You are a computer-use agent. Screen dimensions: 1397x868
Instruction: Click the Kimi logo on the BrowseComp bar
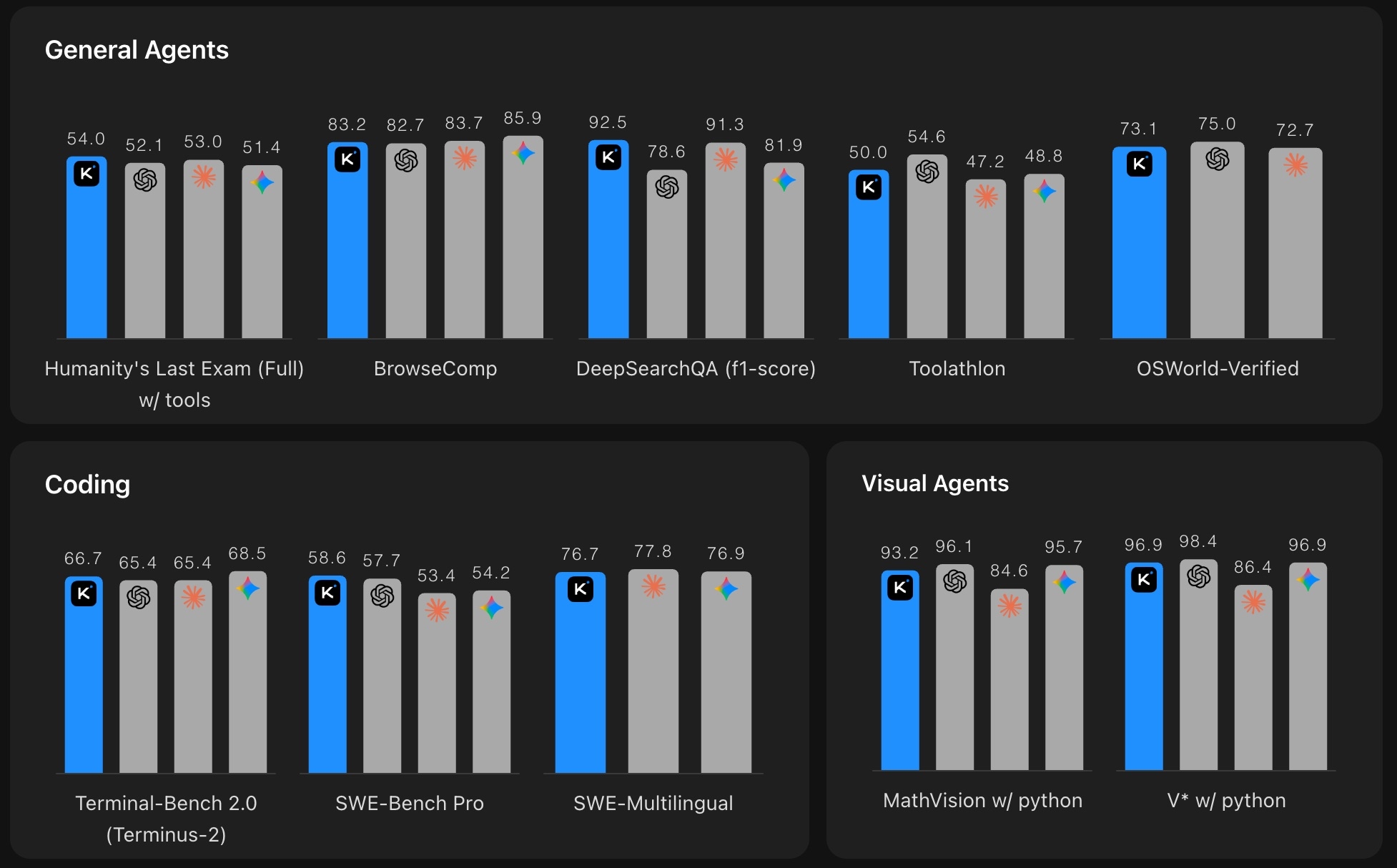[347, 159]
